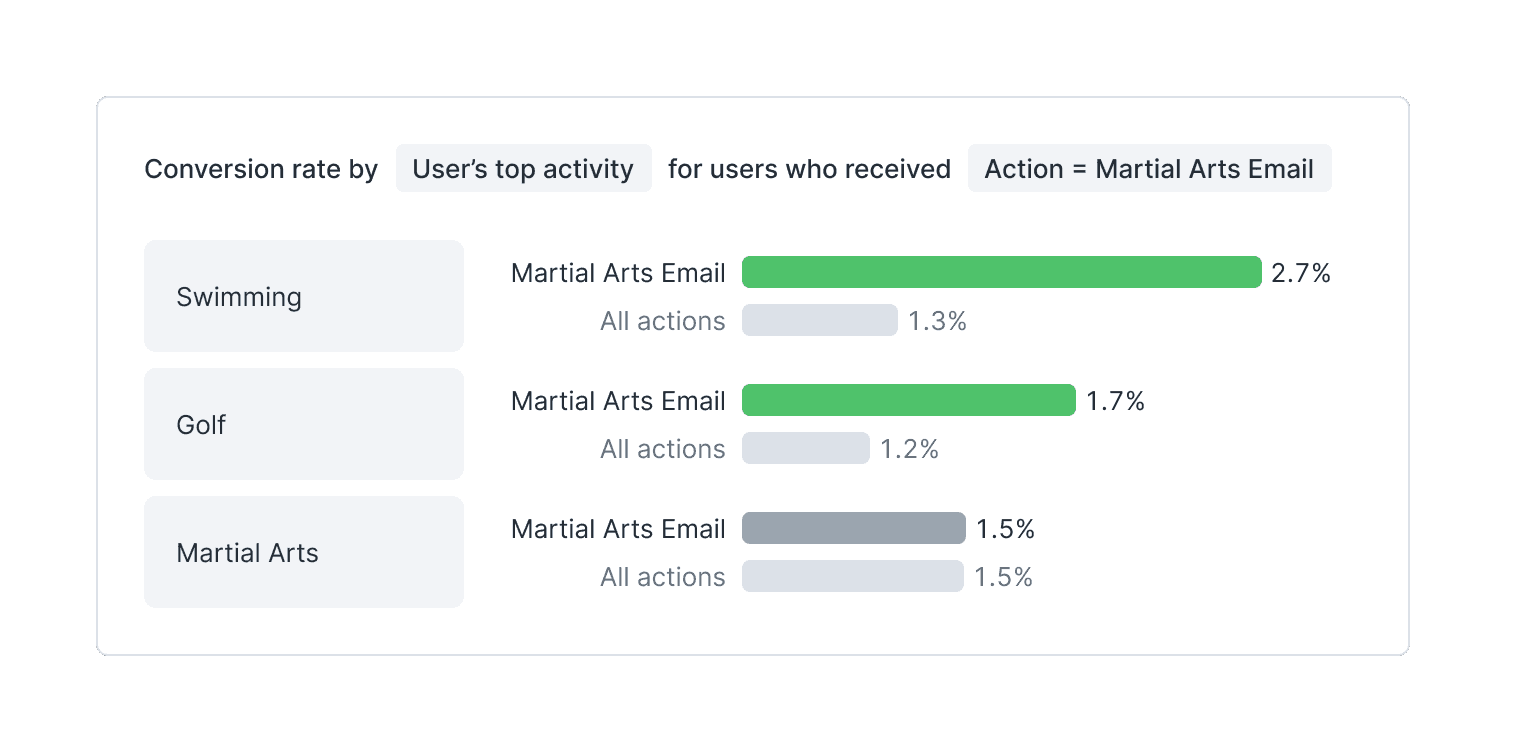Screen dimensions: 1528x752
Task: Click the dark gray Martial Arts Email bar
Action: [x=853, y=528]
